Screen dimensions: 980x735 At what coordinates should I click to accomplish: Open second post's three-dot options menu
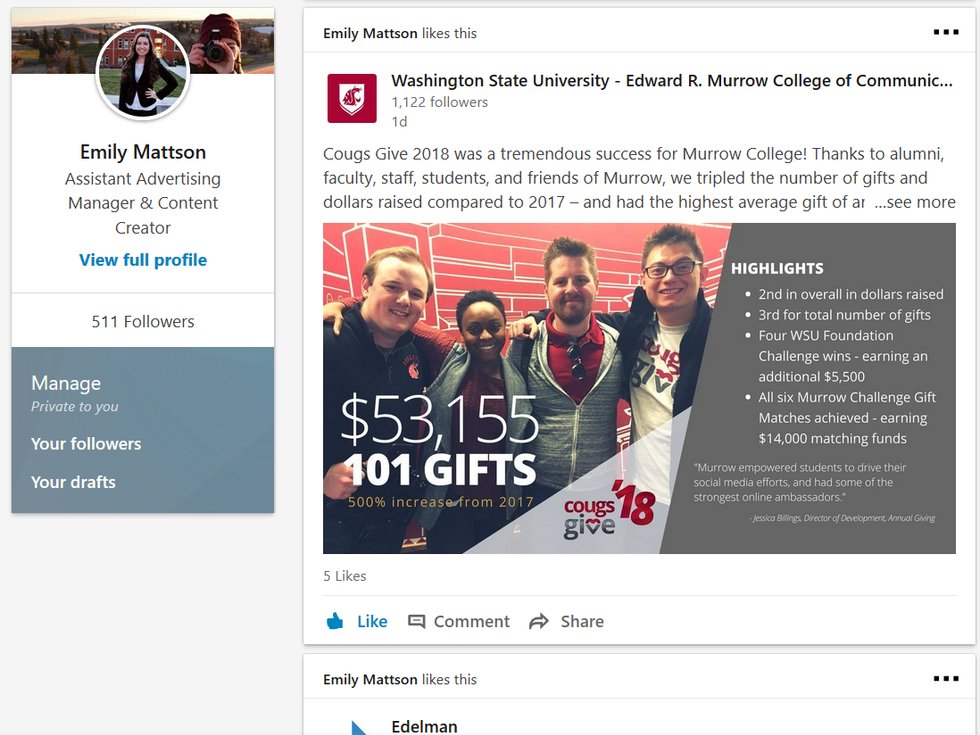tap(945, 678)
